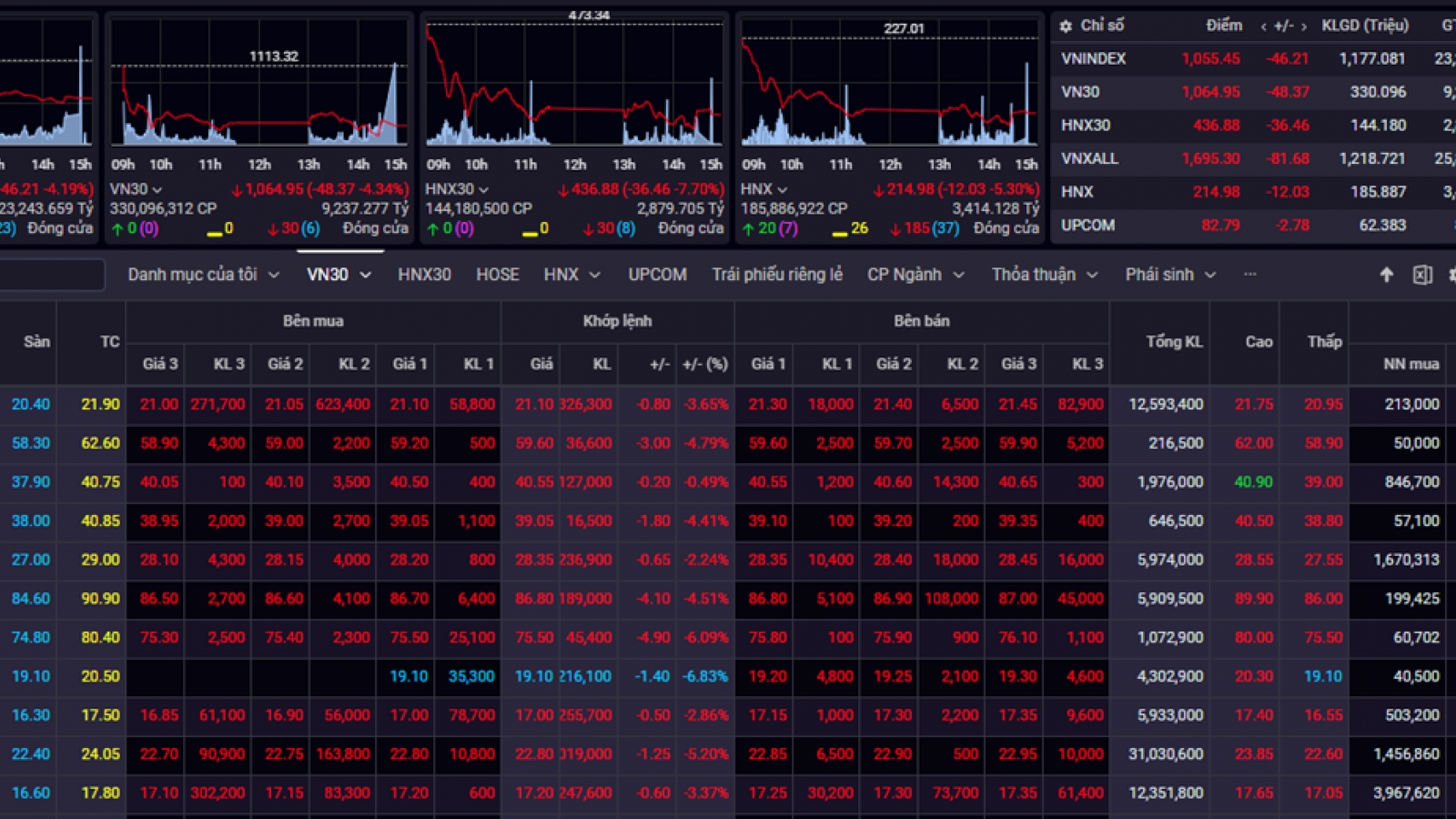
Task: Switch to the UPCOM tab
Action: click(657, 275)
